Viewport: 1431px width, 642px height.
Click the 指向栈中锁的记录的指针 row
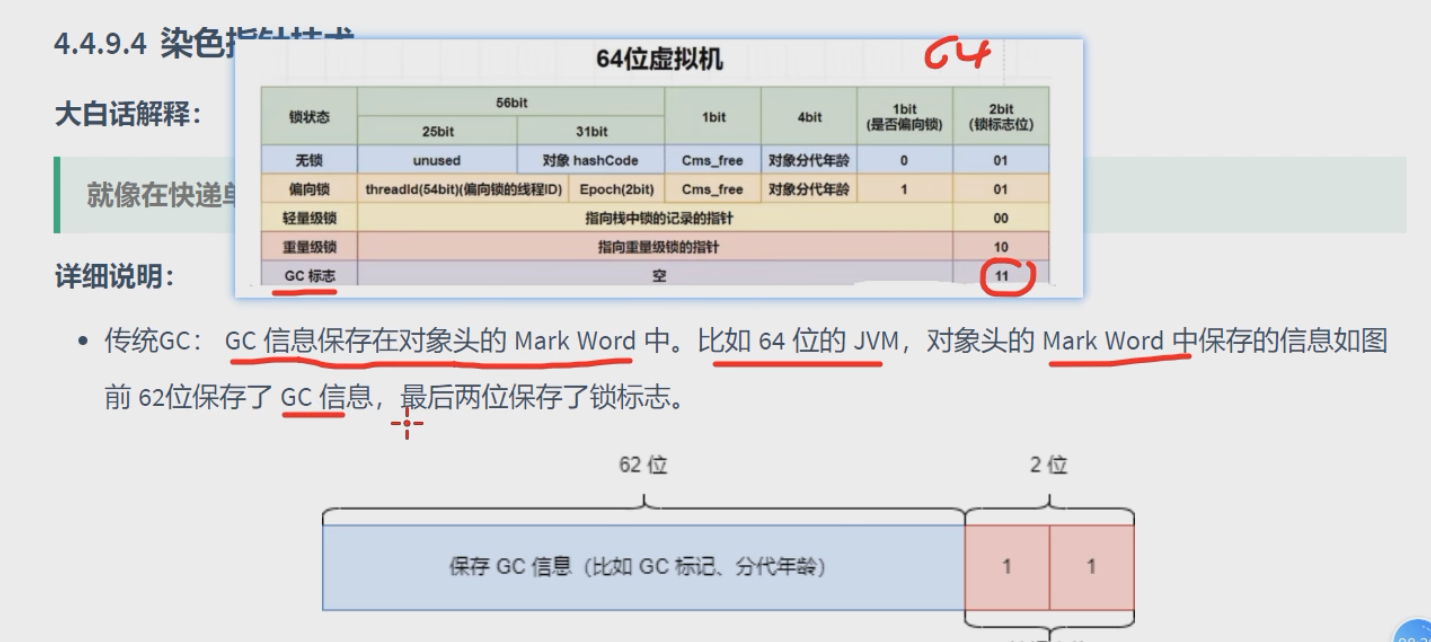pos(655,218)
